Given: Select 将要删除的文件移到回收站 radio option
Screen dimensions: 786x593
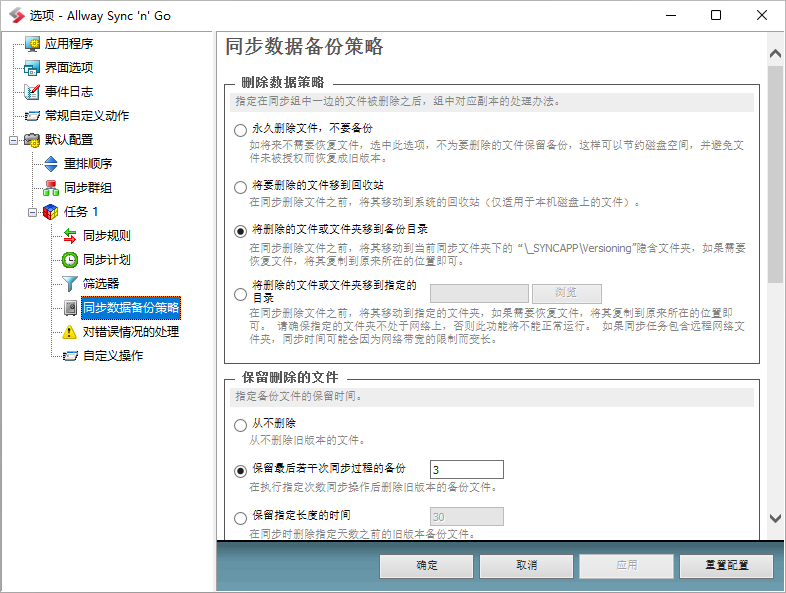Looking at the screenshot, I should pyautogui.click(x=240, y=187).
